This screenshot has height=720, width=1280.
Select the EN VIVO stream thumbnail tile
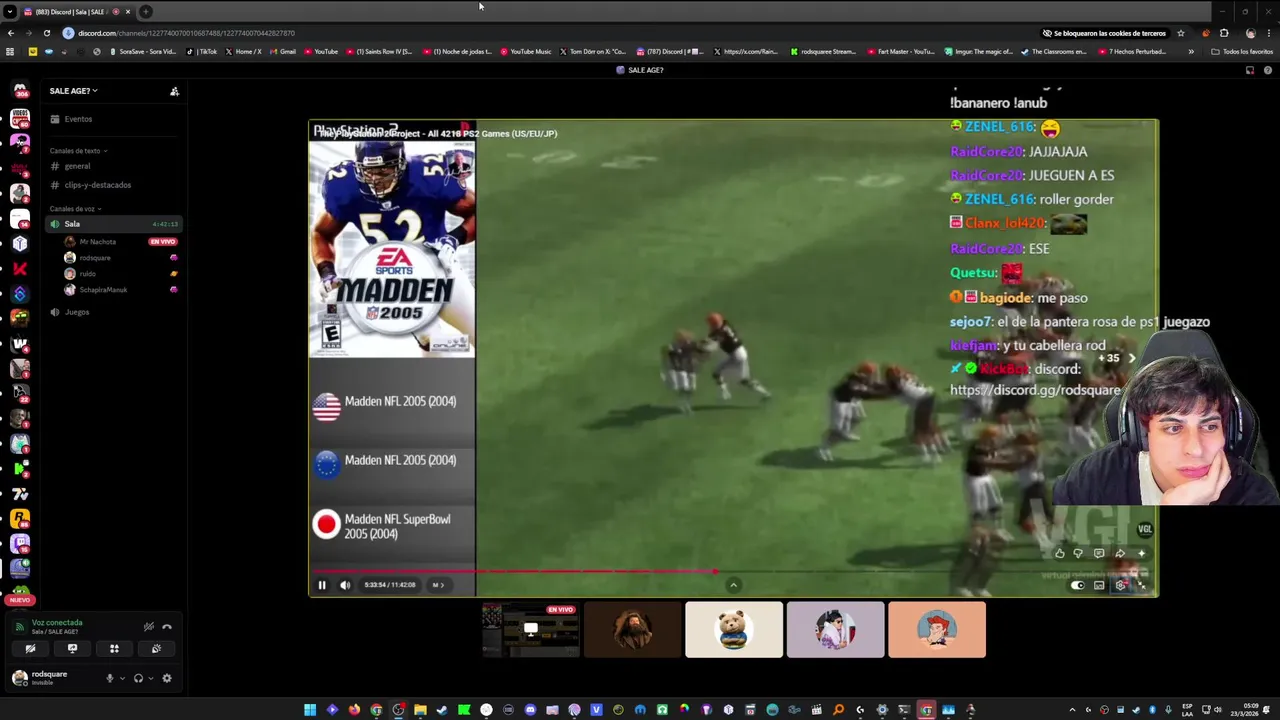point(531,630)
